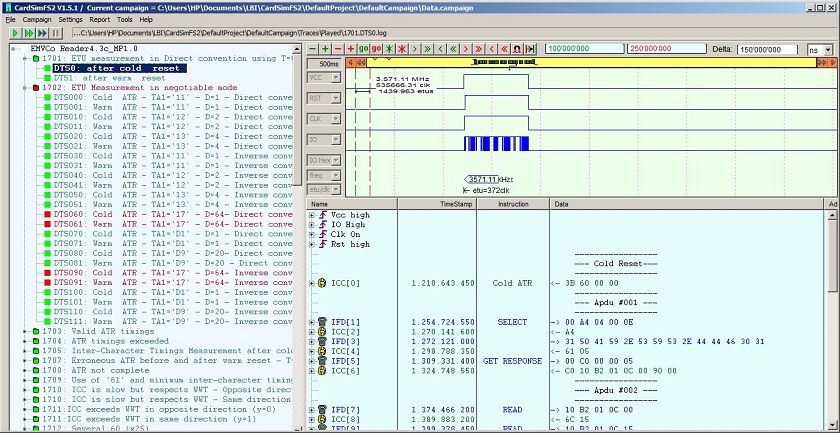Jump green cursor back with double left chevron
The width and height of the screenshot is (840, 433).
pyautogui.click(x=453, y=49)
